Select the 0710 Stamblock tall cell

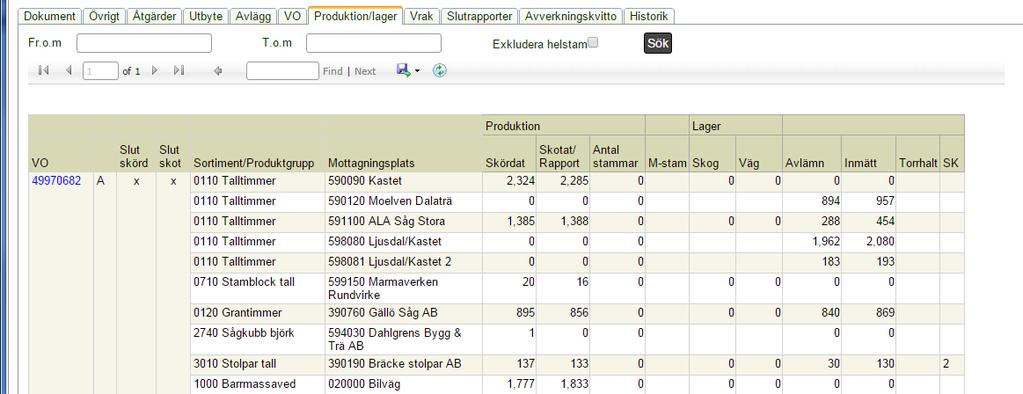pyautogui.click(x=258, y=288)
